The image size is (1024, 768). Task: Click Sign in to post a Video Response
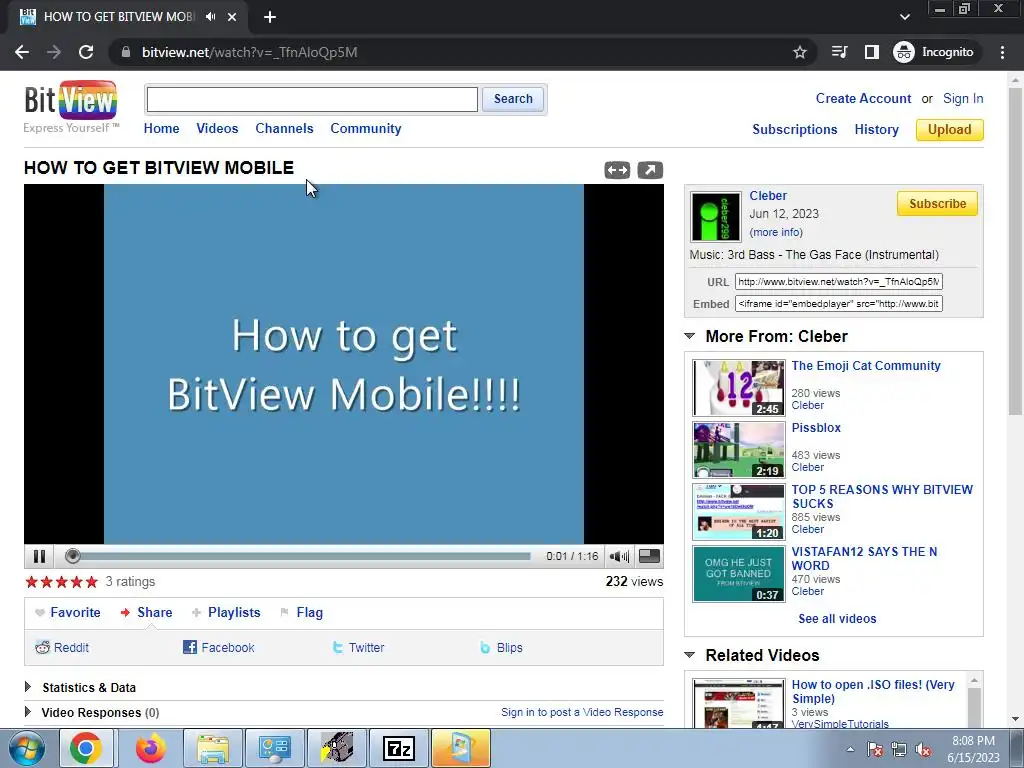pyautogui.click(x=582, y=712)
